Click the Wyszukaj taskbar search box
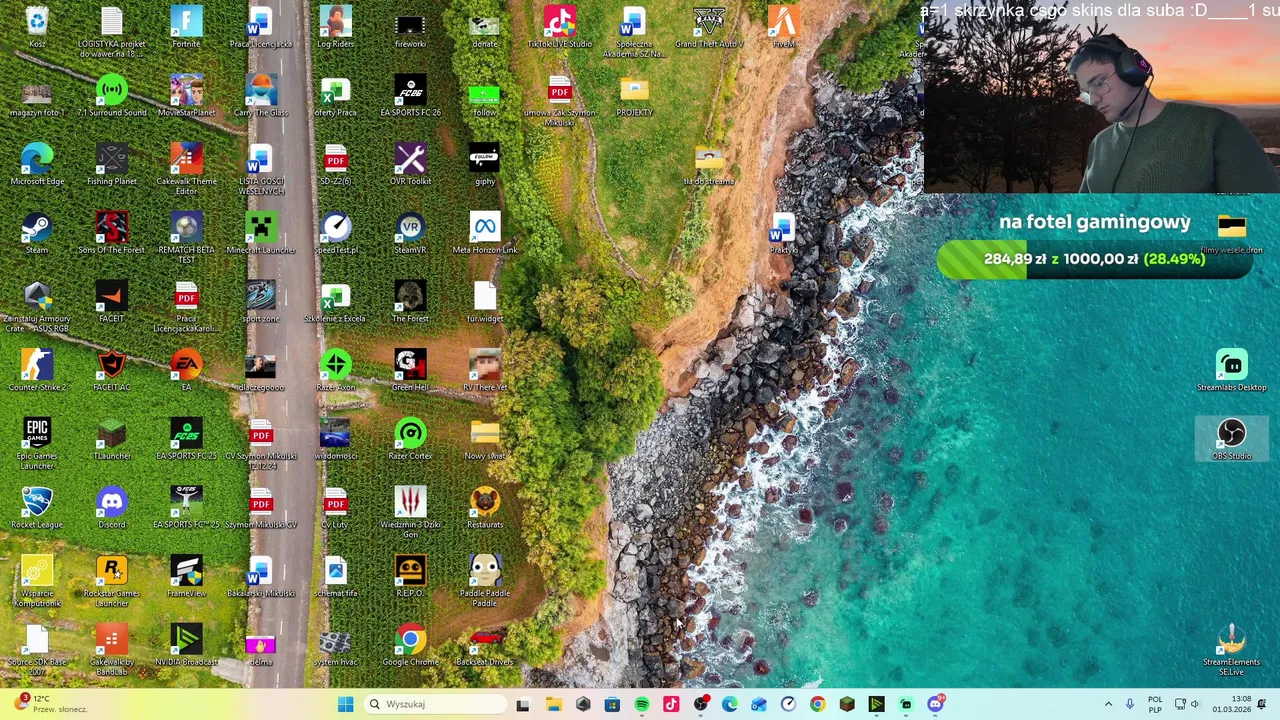The image size is (1280, 720). (436, 704)
